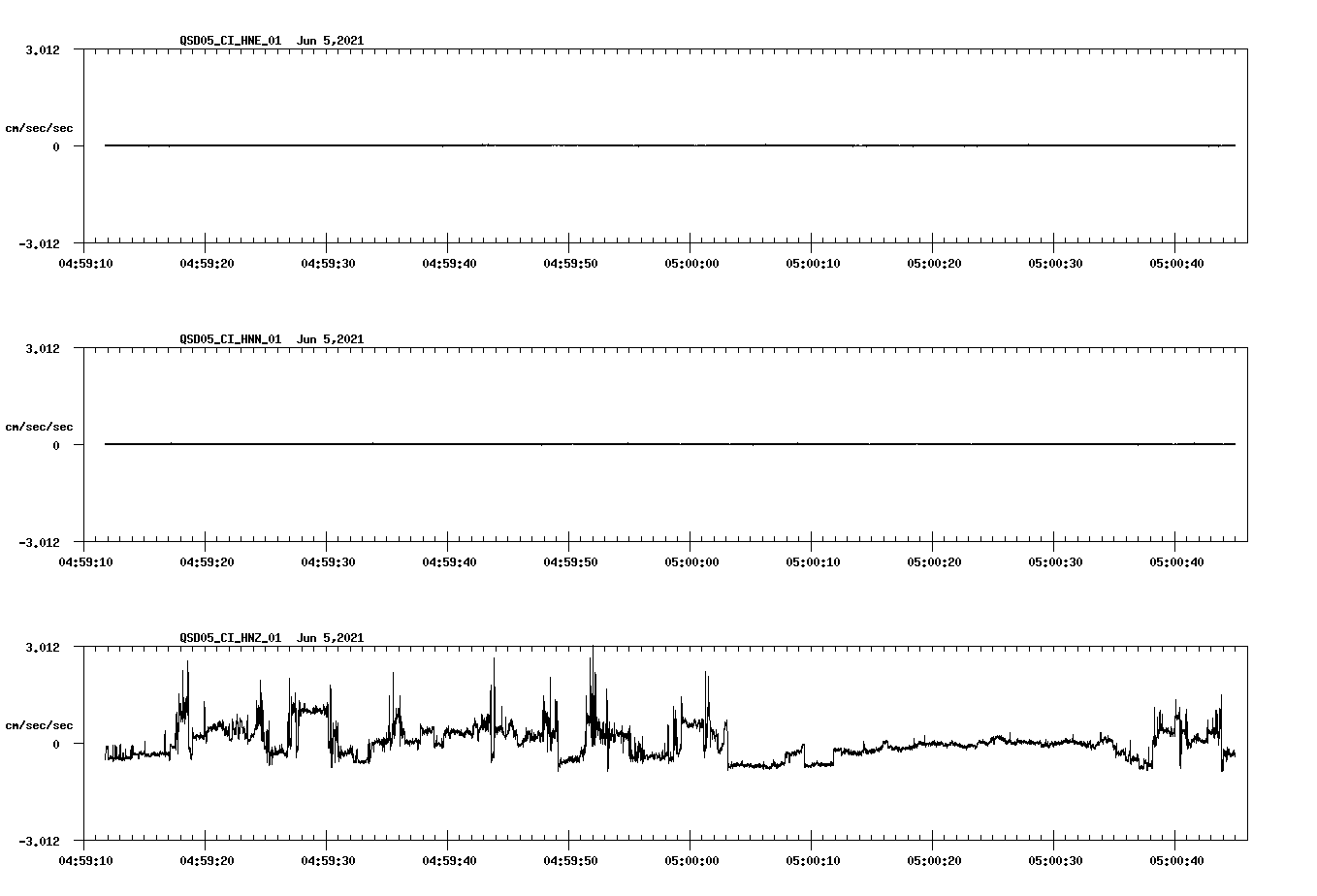The width and height of the screenshot is (1317, 896).
Task: Click the HNE plot cm/sec/sec unit label
Action: (x=39, y=128)
